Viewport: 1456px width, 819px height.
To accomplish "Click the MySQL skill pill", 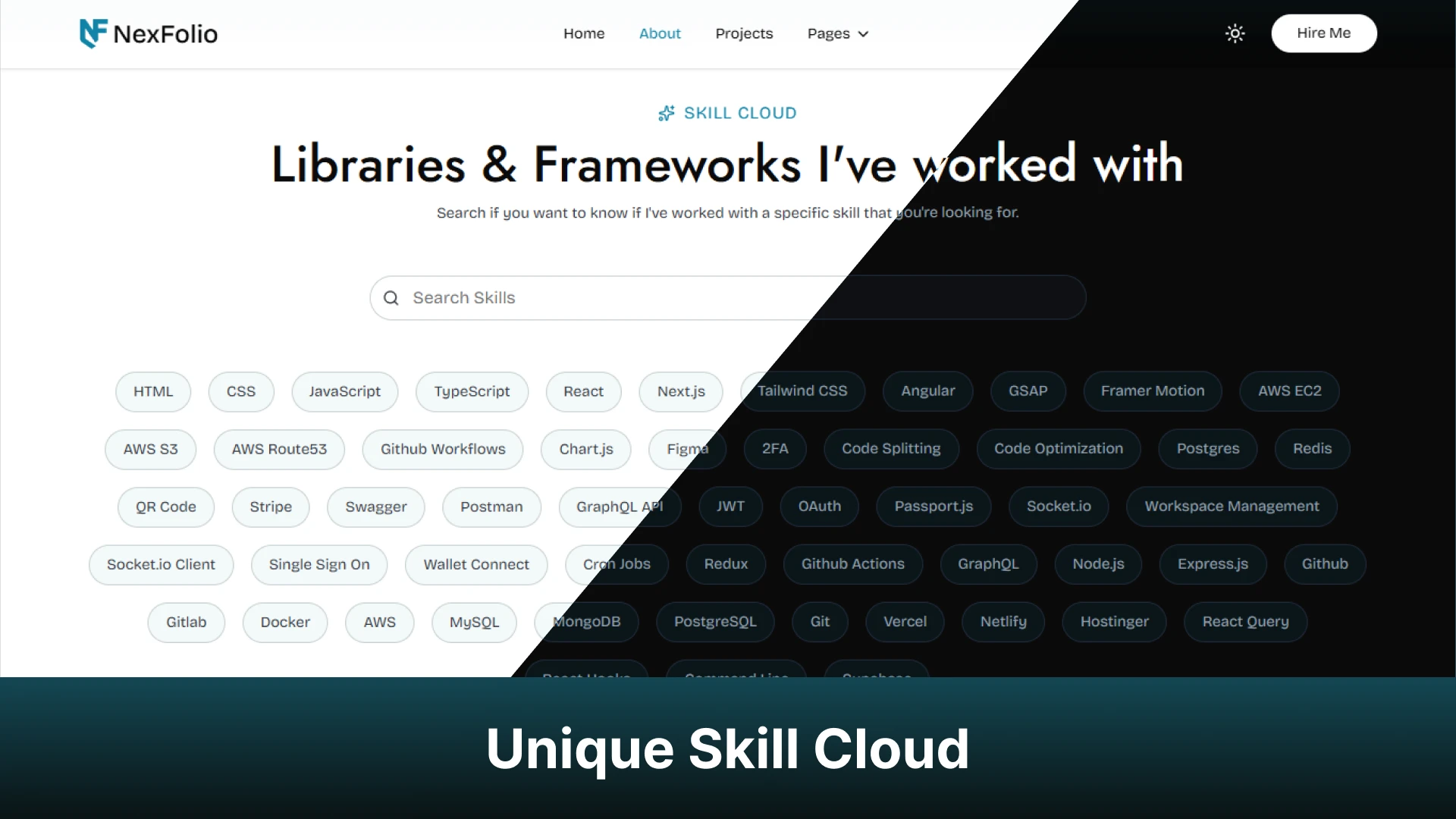I will point(474,622).
